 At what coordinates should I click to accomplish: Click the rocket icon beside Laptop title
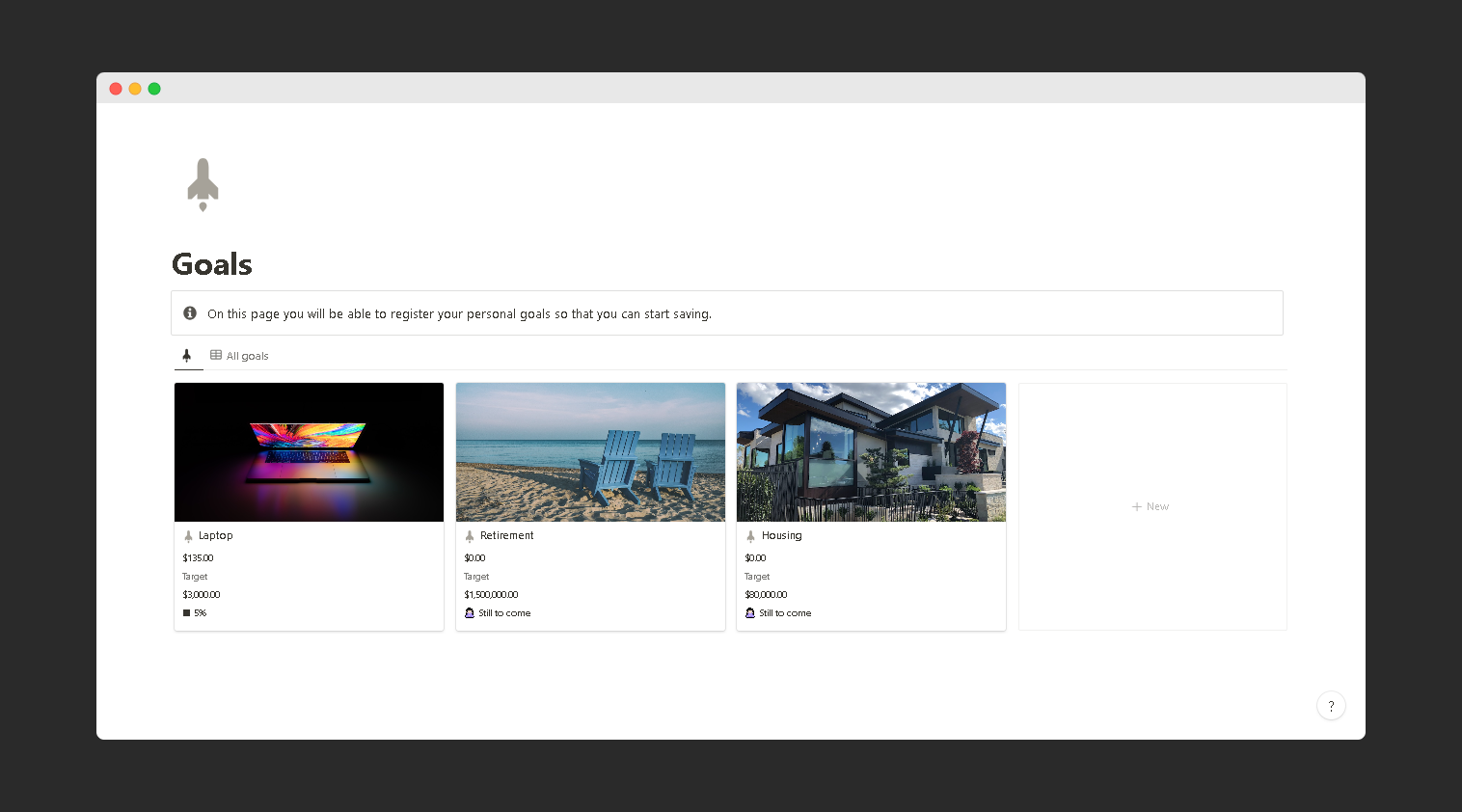tap(187, 535)
